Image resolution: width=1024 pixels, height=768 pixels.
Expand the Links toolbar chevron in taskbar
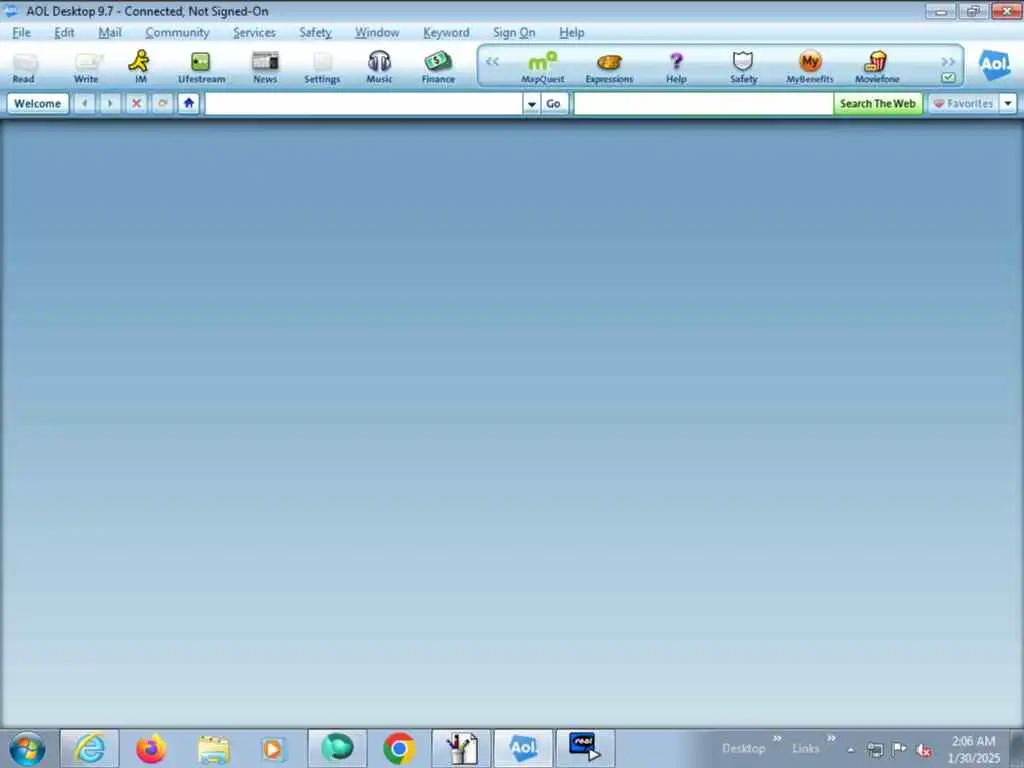point(831,738)
